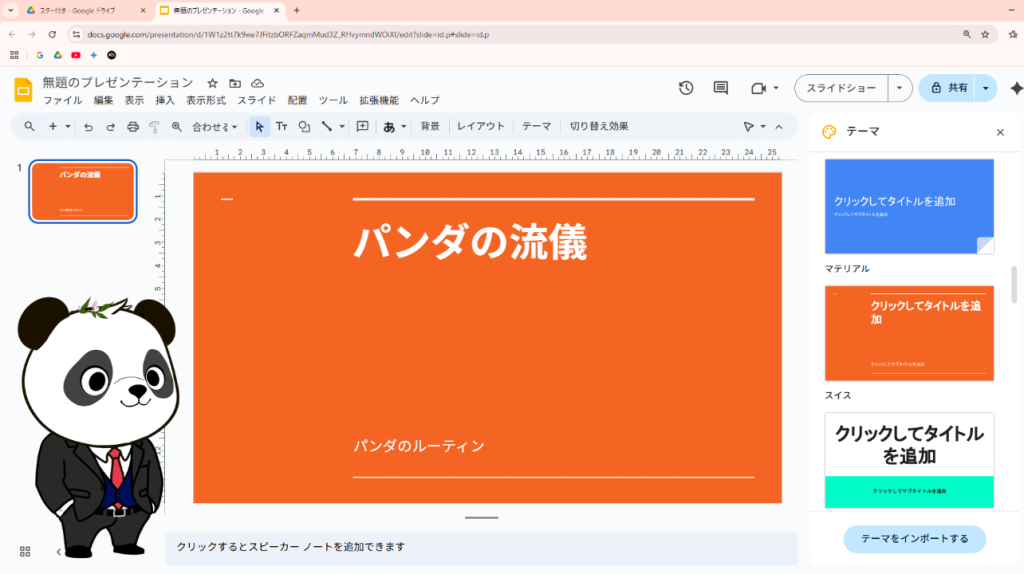Open the ツール menu
This screenshot has height=574, width=1024.
333,101
